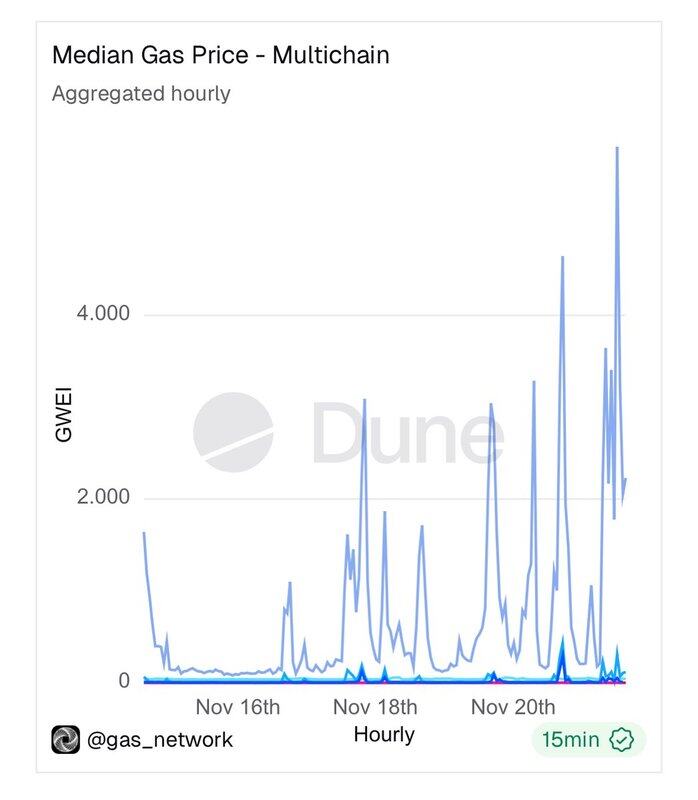Screen dimensions: 698x800
Task: Click the 15min refresh status badge
Action: [x=588, y=740]
